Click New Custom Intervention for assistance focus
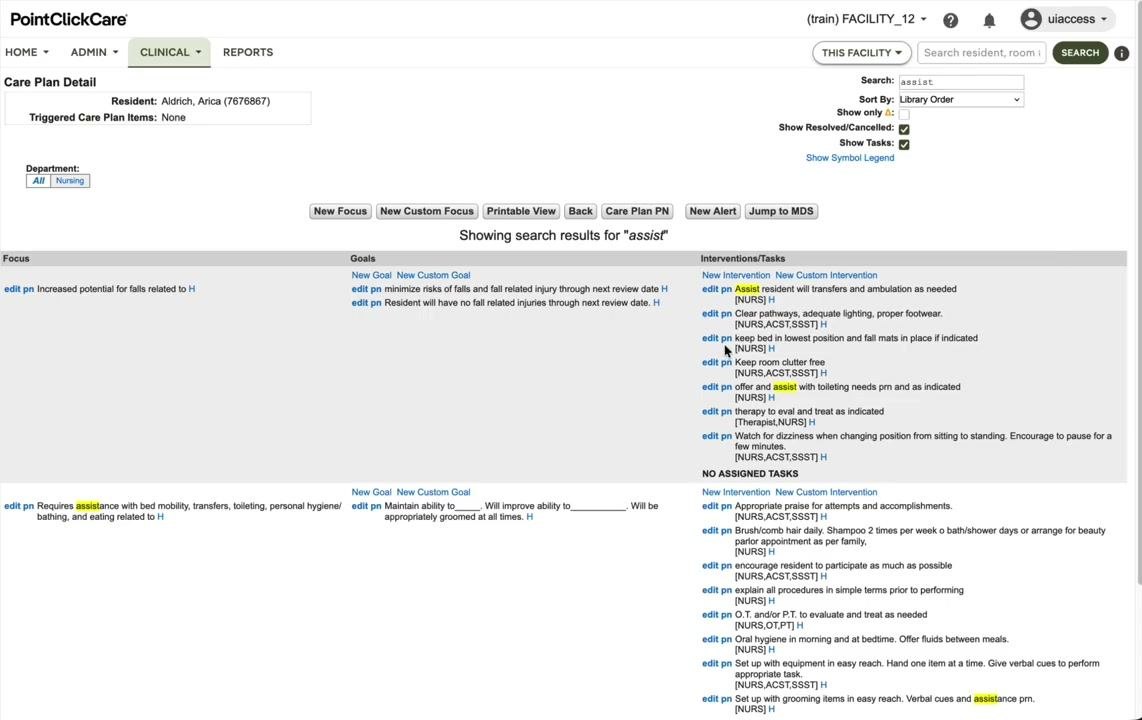The image size is (1142, 720). tap(826, 492)
